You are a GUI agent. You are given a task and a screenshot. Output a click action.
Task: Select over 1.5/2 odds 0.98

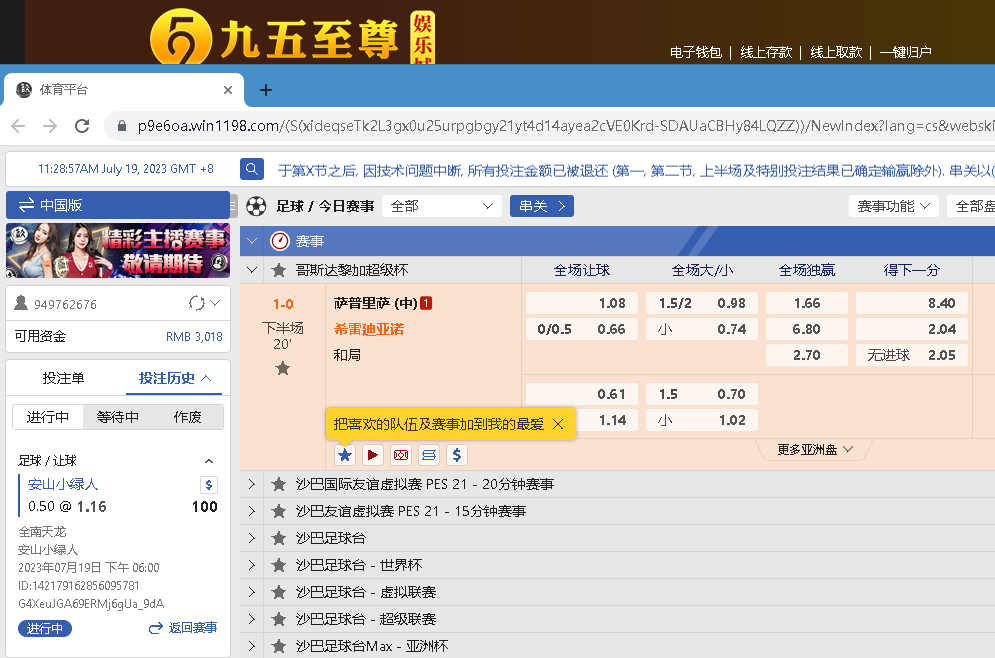click(702, 303)
